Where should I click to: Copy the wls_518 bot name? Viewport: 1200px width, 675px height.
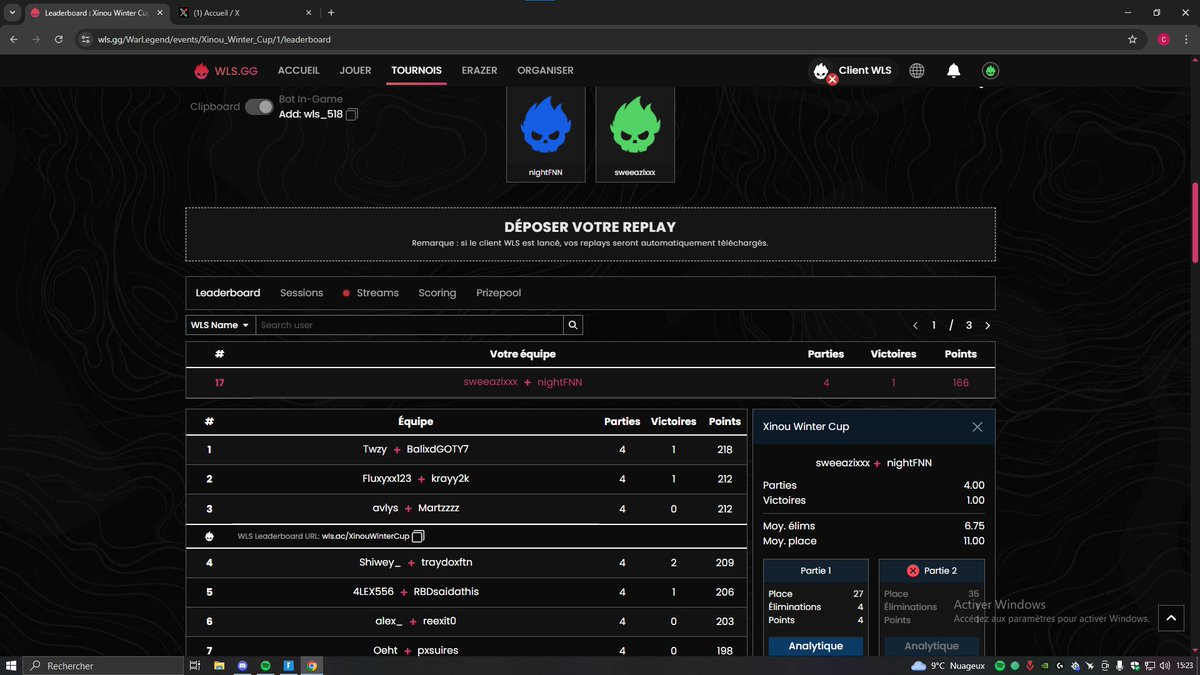pyautogui.click(x=352, y=114)
